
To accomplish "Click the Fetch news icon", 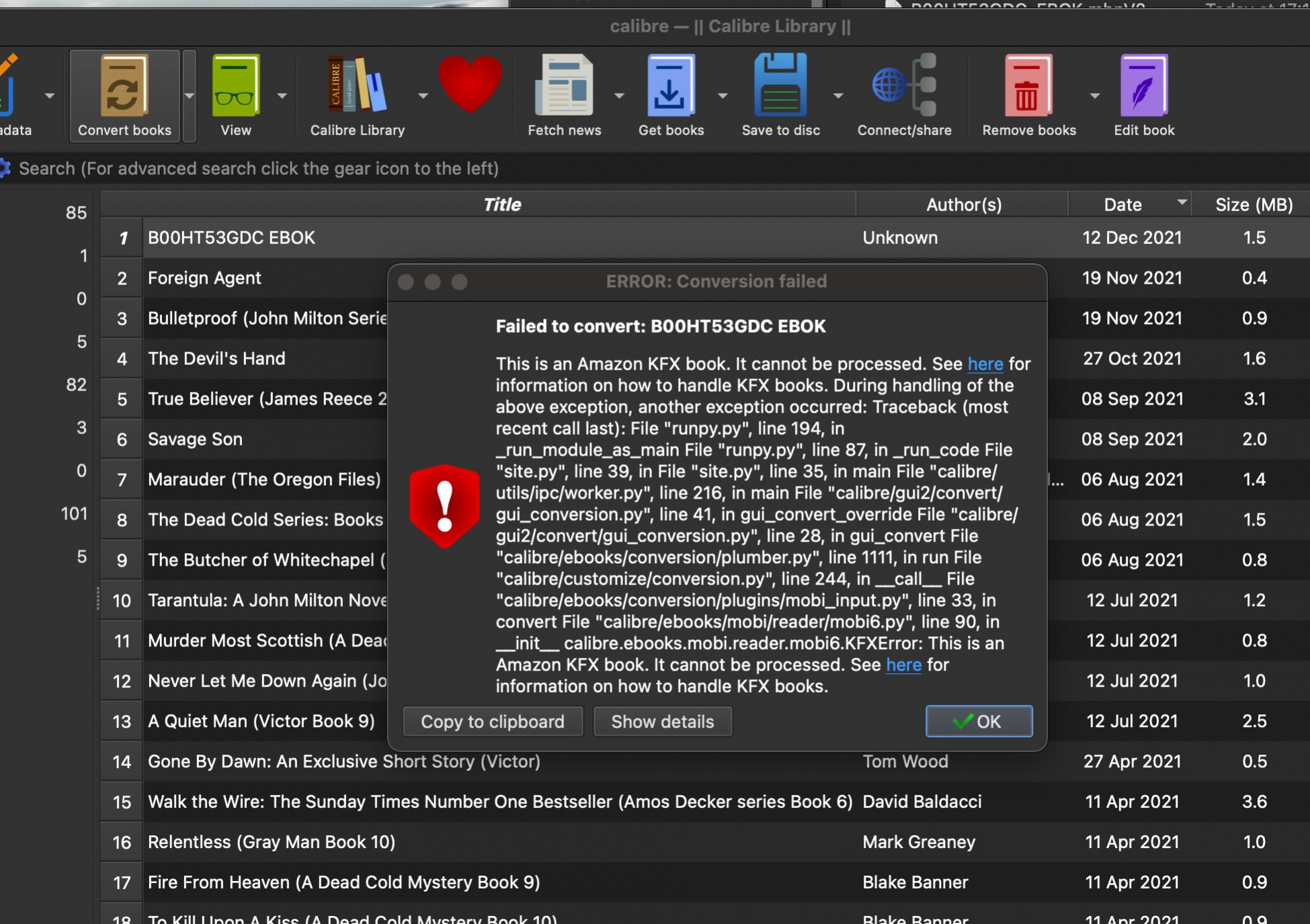I will pos(564,86).
